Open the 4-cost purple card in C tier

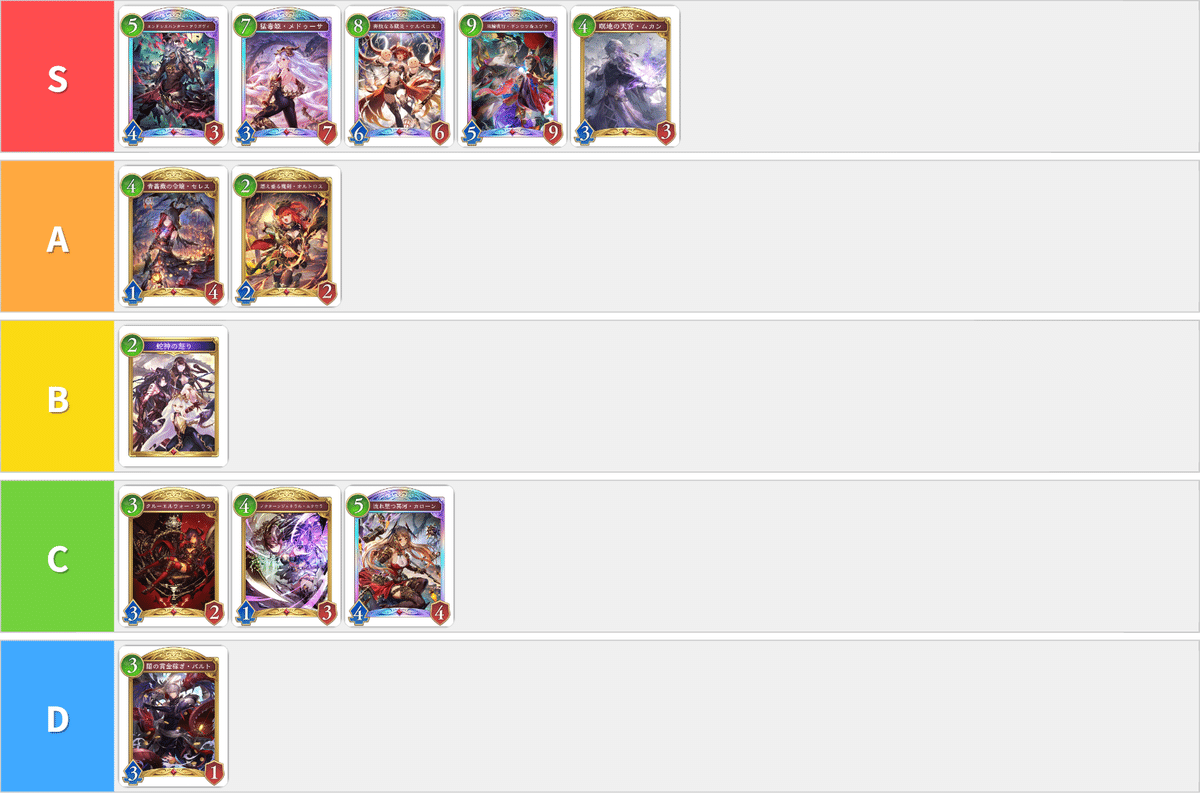pos(286,557)
